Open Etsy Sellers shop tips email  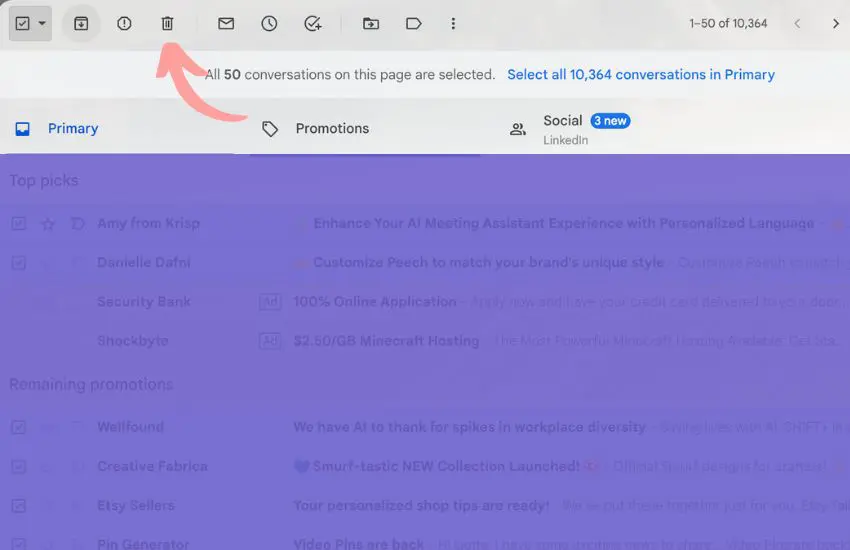(425, 505)
